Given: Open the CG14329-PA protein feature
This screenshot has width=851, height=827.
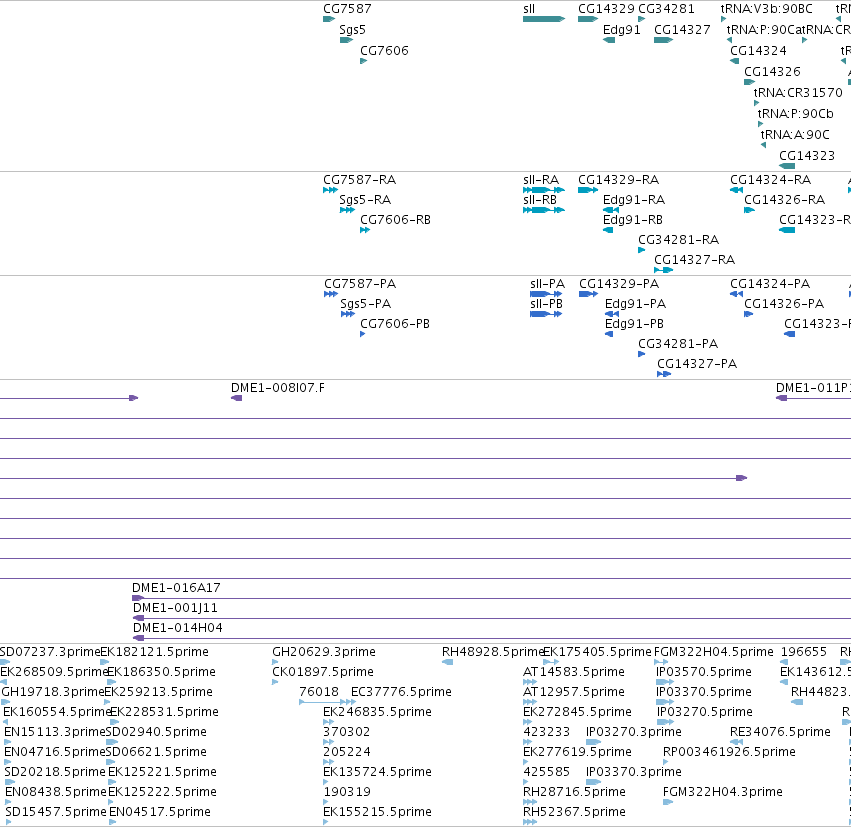Looking at the screenshot, I should [x=588, y=294].
